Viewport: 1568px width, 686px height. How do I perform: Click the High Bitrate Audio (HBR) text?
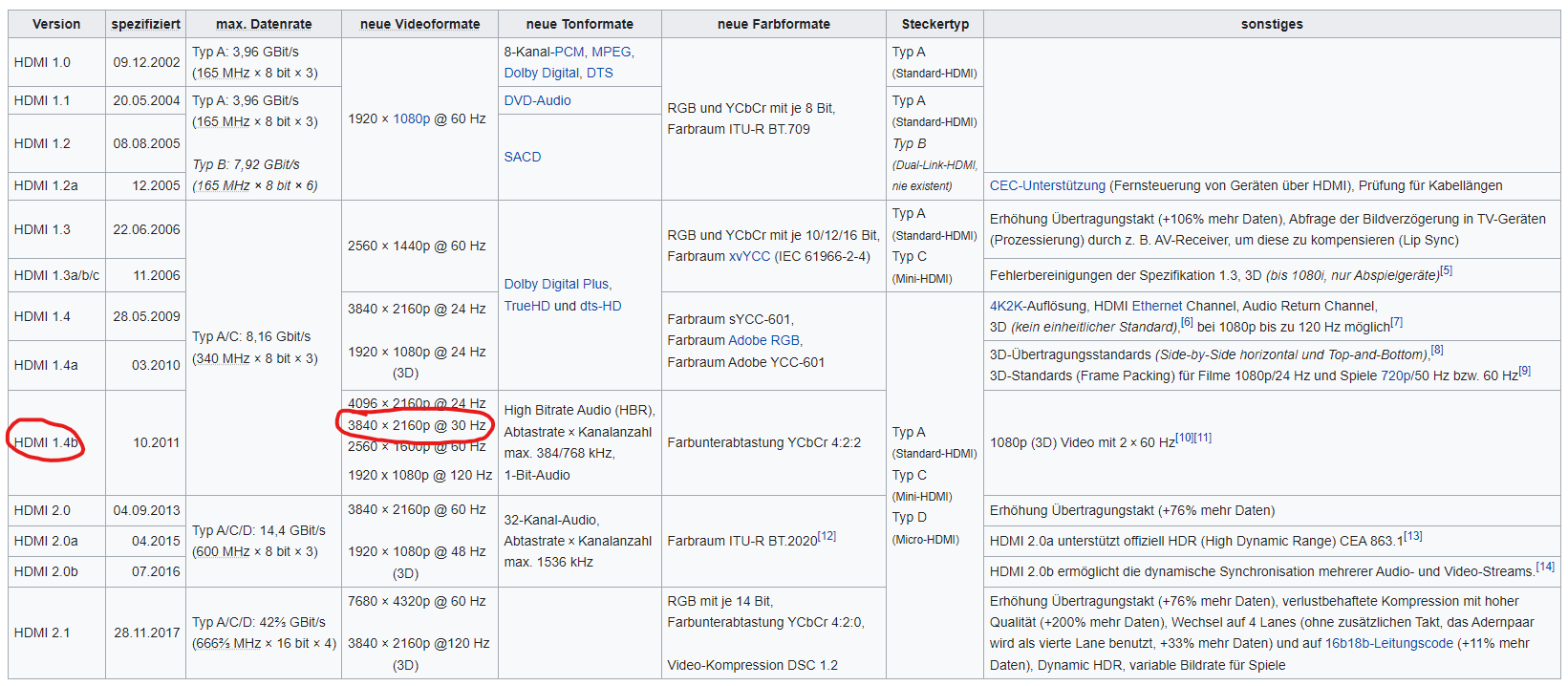579,410
